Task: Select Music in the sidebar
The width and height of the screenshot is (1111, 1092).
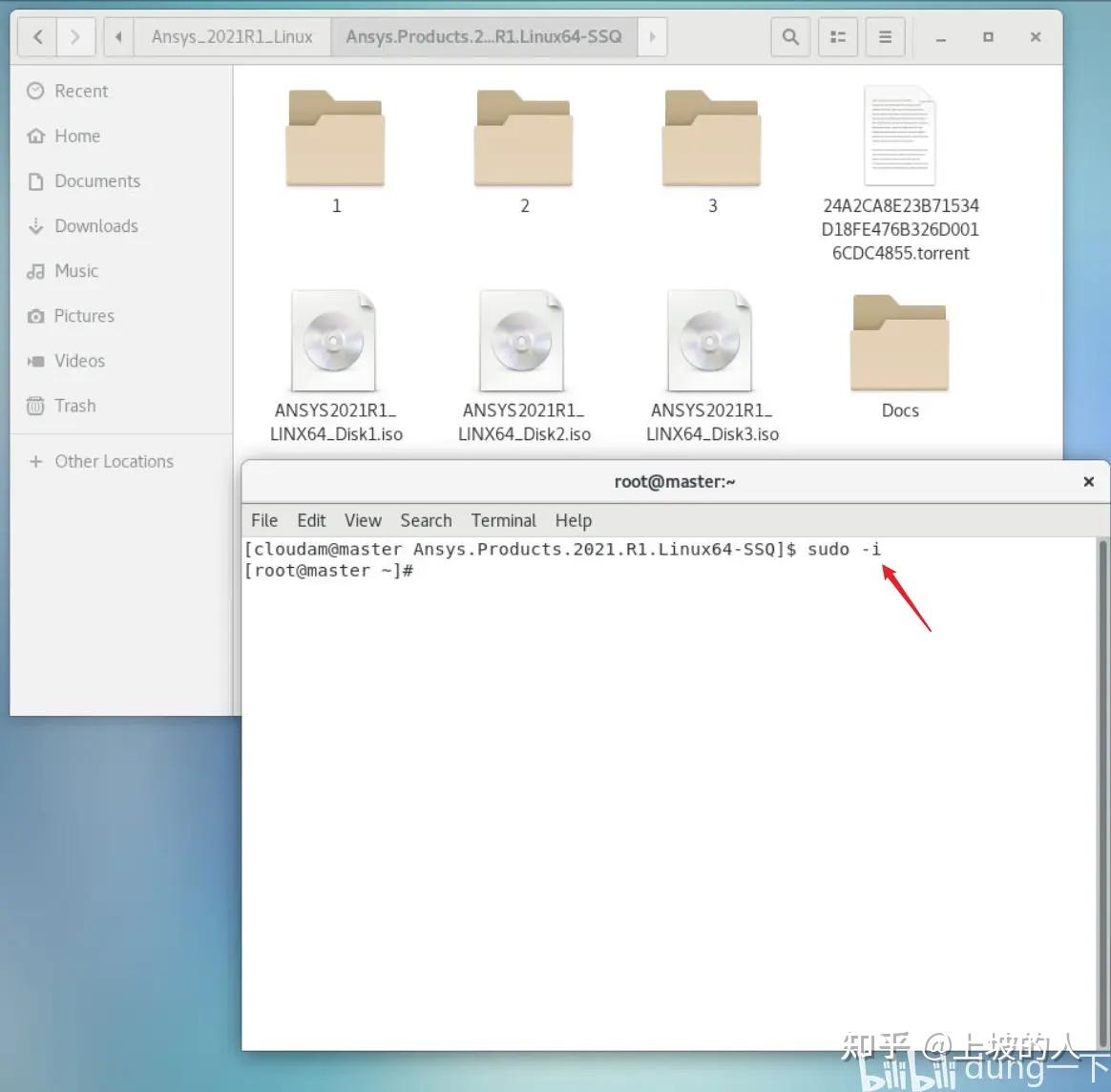Action: point(76,271)
